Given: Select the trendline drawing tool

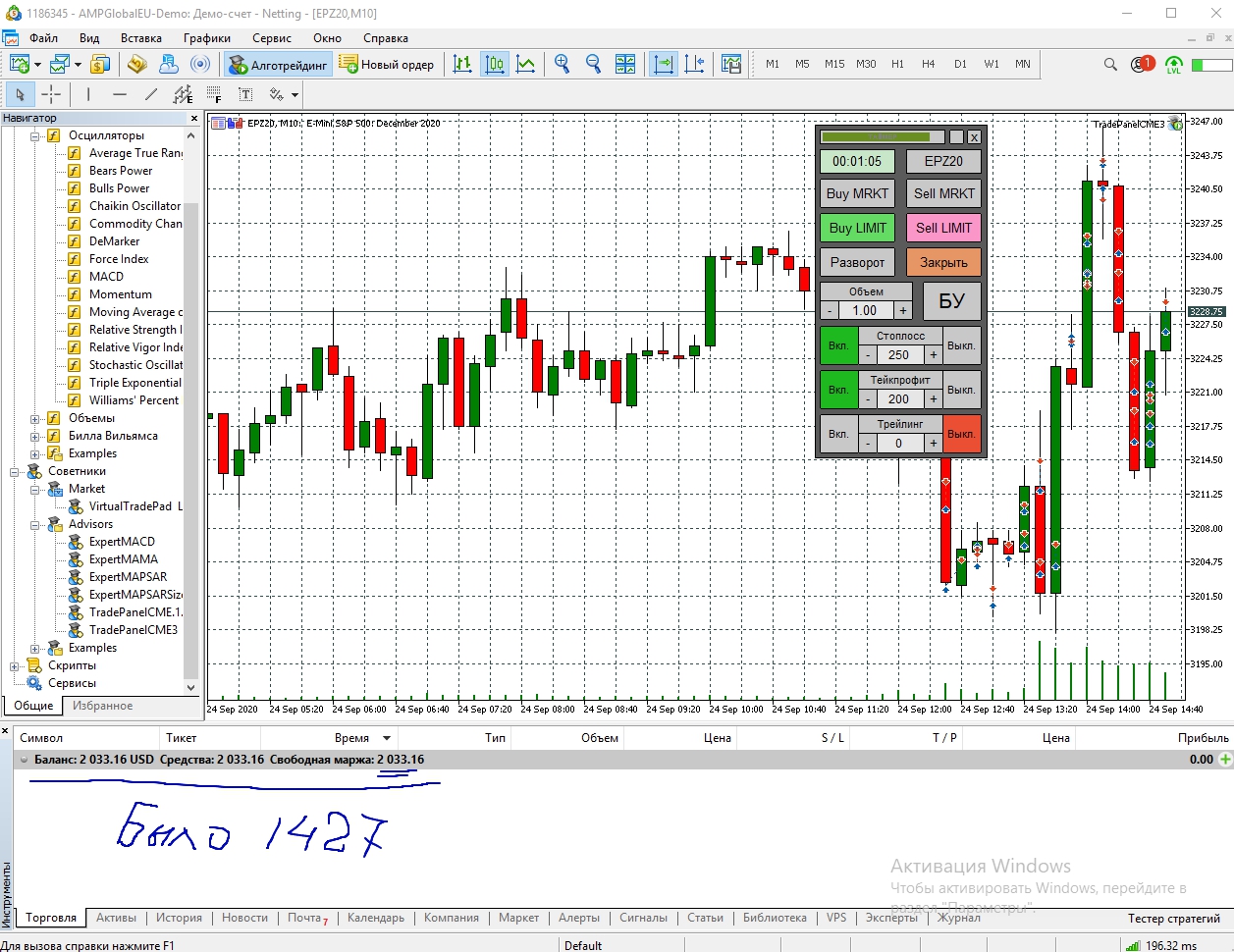Looking at the screenshot, I should coord(151,94).
